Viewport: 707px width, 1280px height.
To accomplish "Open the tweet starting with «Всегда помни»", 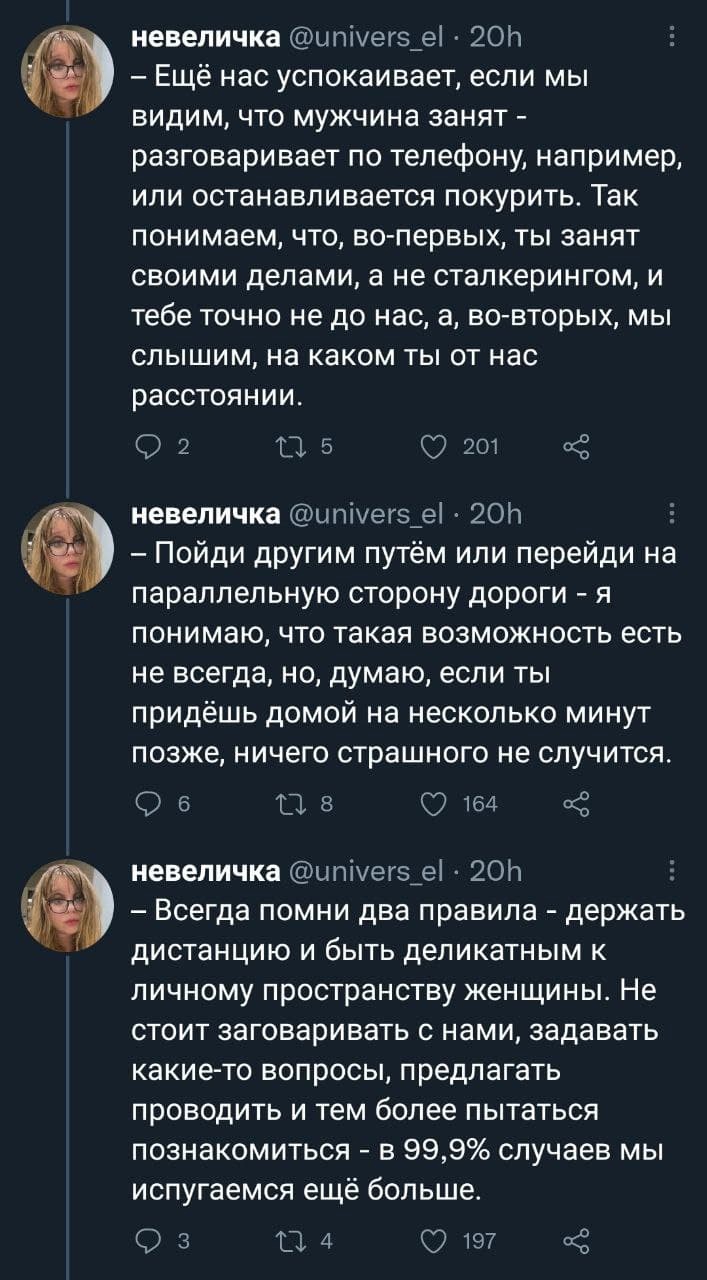I will [x=400, y=1050].
